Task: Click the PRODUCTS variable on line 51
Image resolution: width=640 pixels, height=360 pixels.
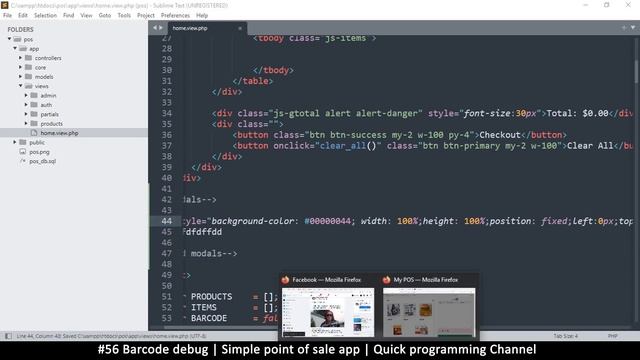Action: pyautogui.click(x=211, y=296)
